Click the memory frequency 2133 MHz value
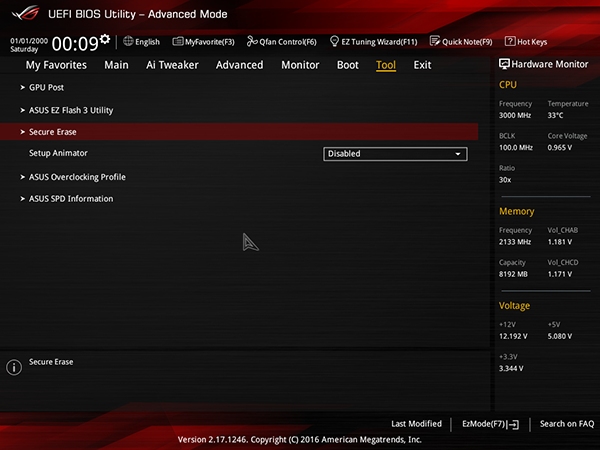600x450 pixels. tap(515, 242)
